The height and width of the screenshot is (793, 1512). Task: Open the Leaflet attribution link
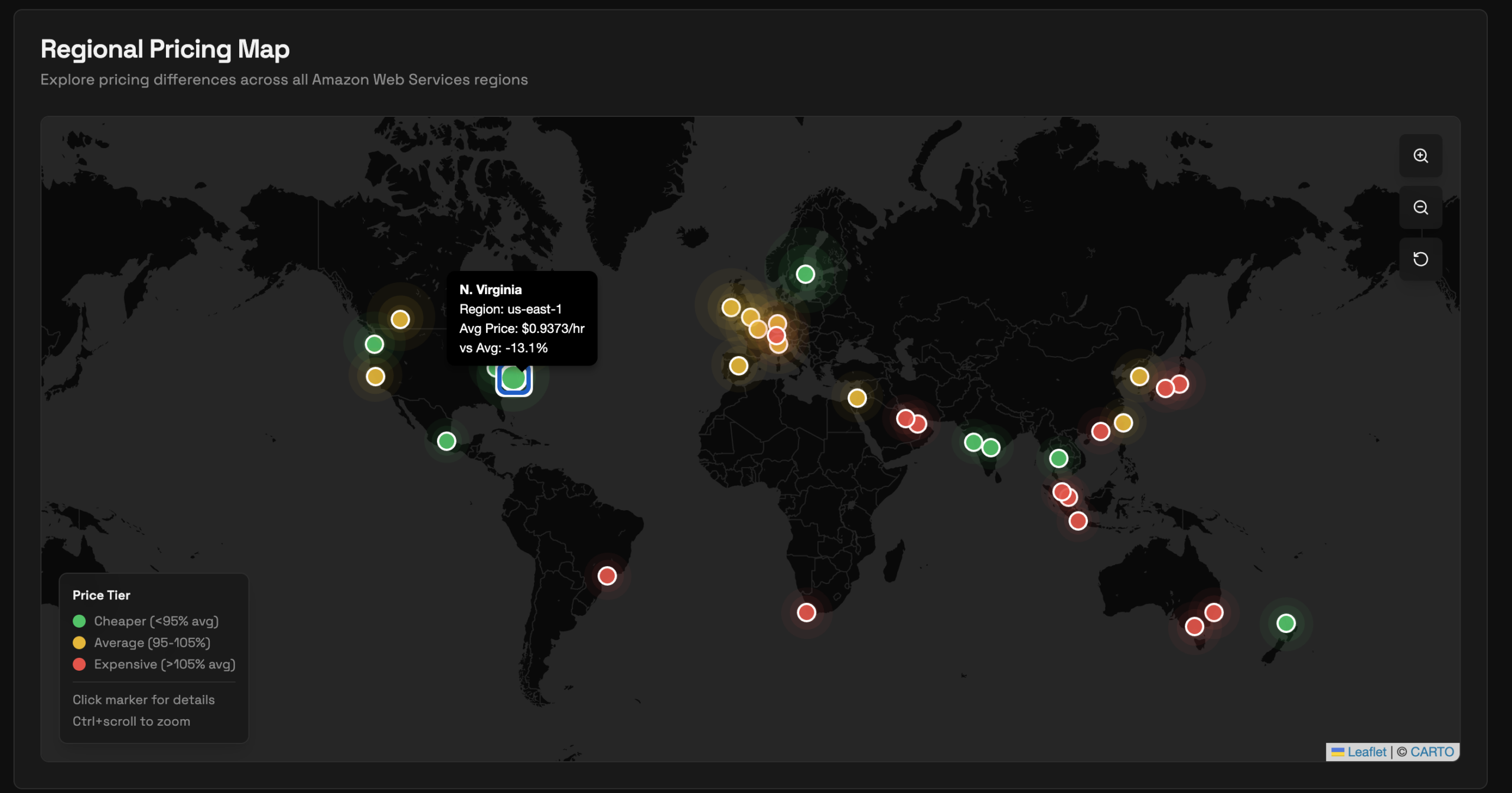(1367, 751)
